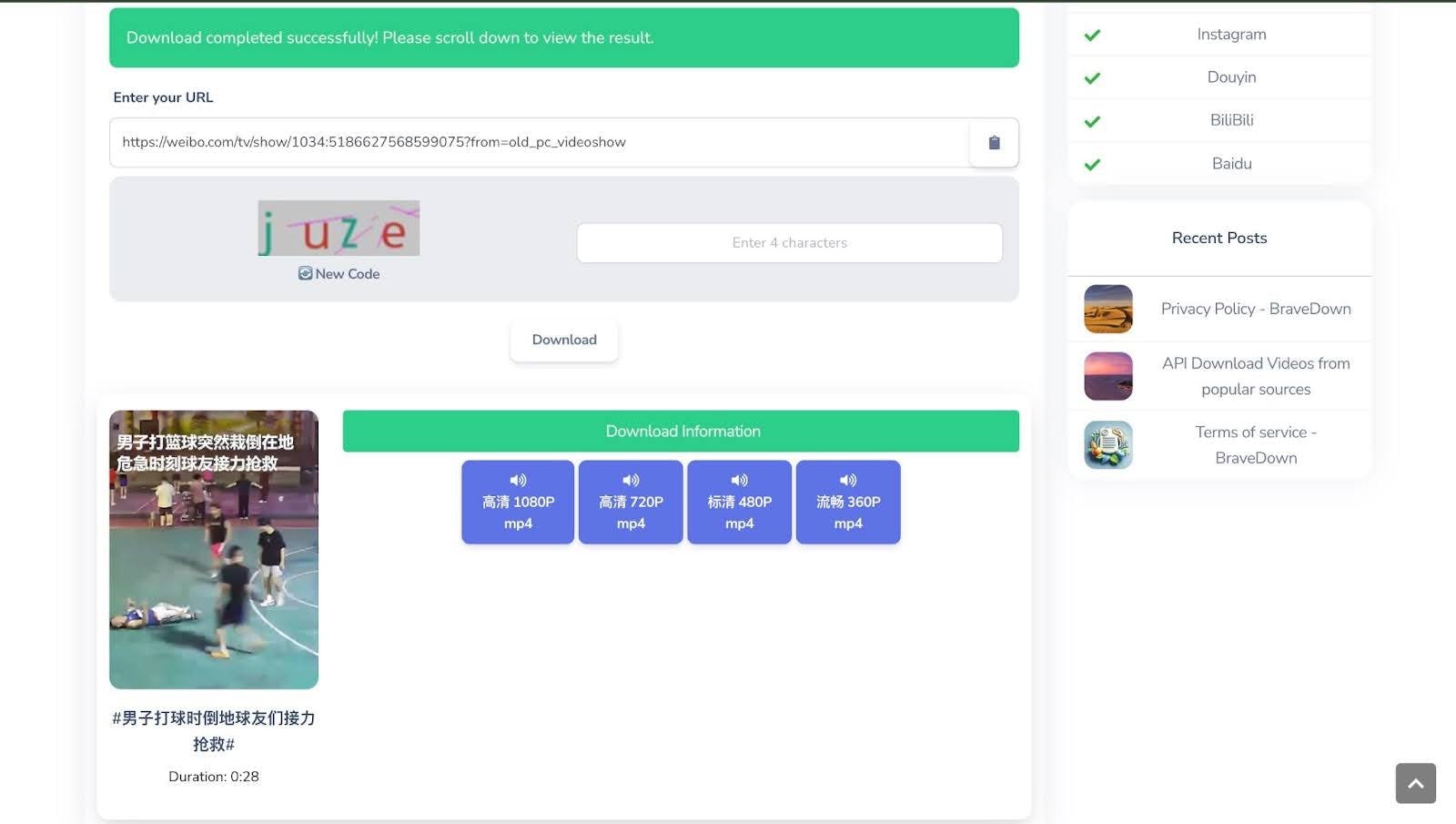Screen dimensions: 1456x824
Task: Download the 标清 480P mp4 version
Action: pos(740,502)
